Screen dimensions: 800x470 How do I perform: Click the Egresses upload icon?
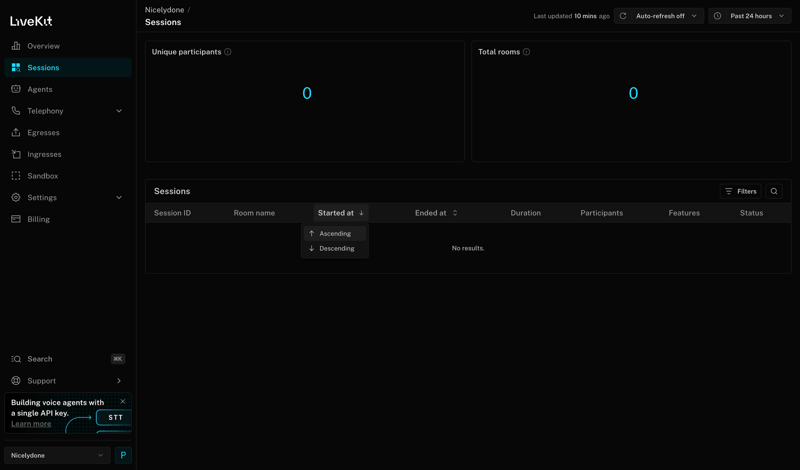(16, 132)
